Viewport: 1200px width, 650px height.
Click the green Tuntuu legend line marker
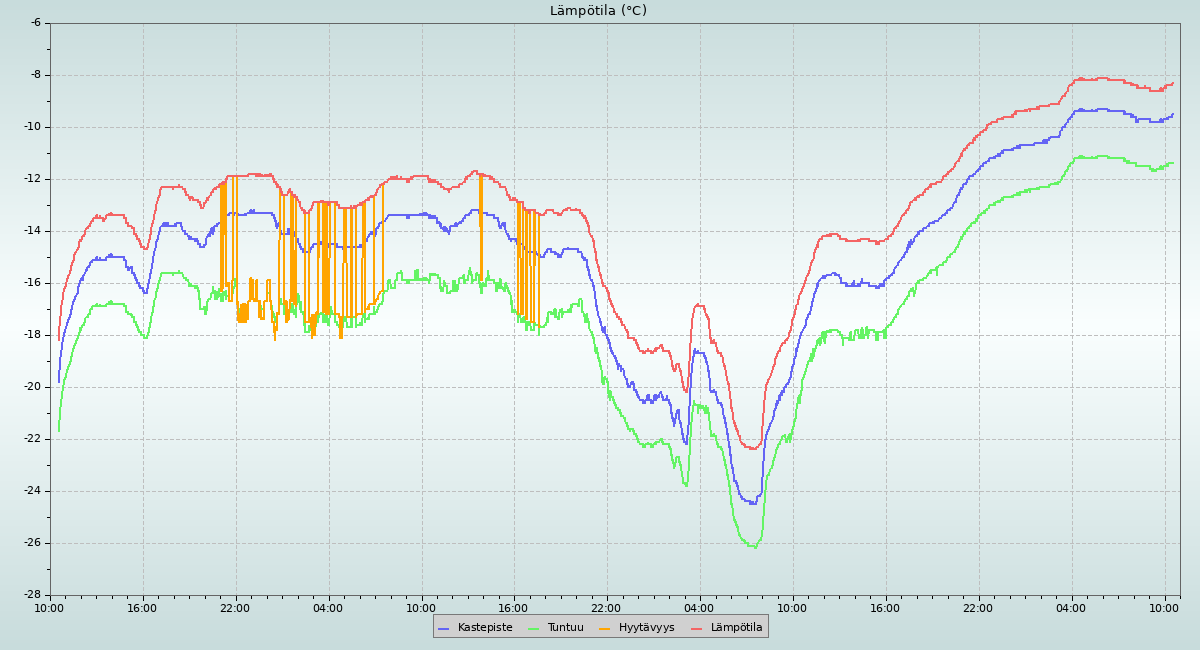[x=533, y=628]
